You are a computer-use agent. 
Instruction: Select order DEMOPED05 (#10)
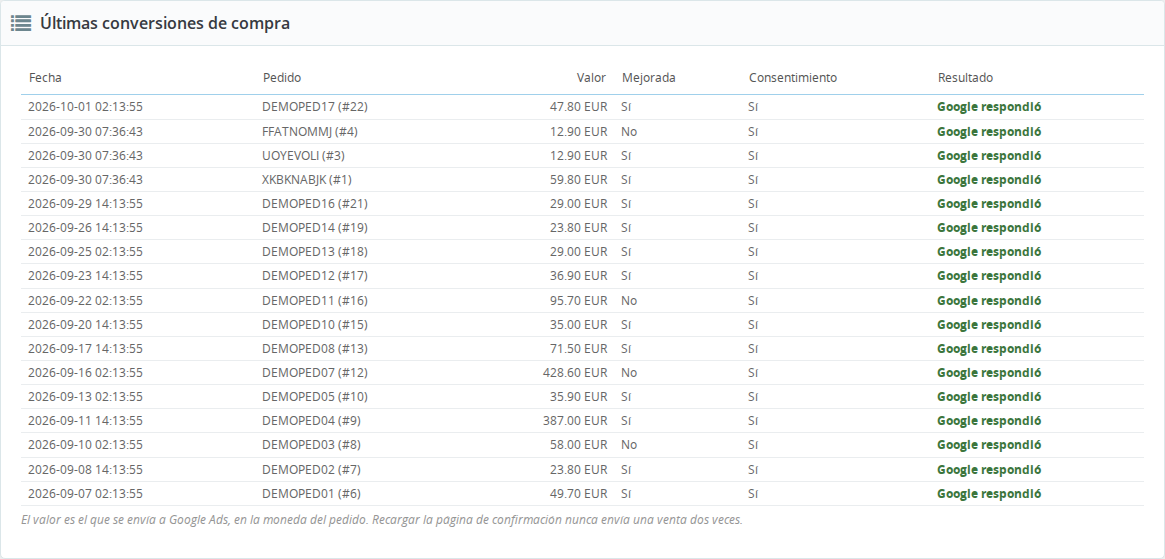tap(315, 396)
